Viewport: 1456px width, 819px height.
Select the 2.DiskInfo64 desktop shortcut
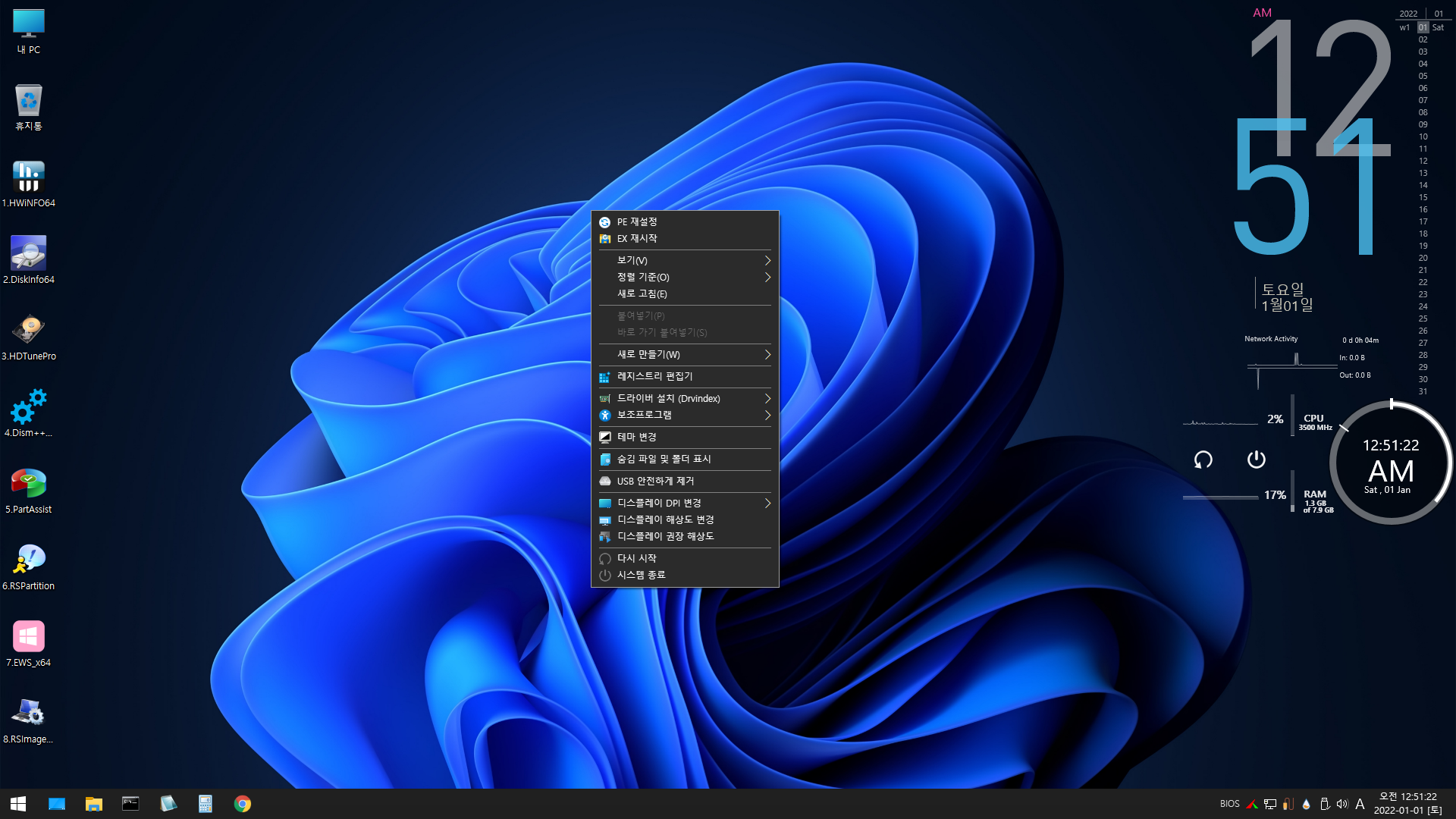pyautogui.click(x=29, y=260)
